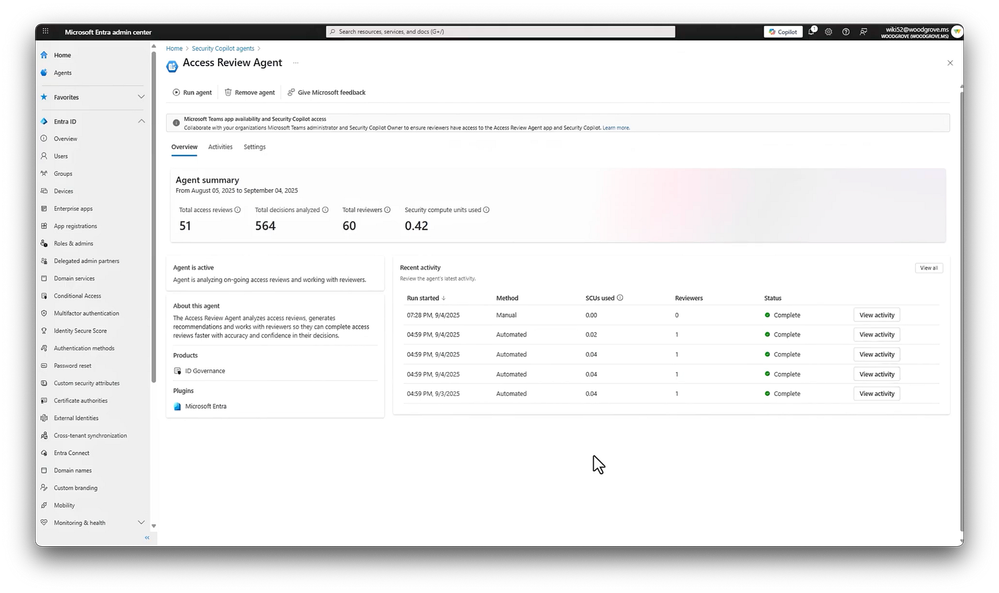This screenshot has height=593, width=999.
Task: Click Remove agent
Action: click(x=249, y=92)
